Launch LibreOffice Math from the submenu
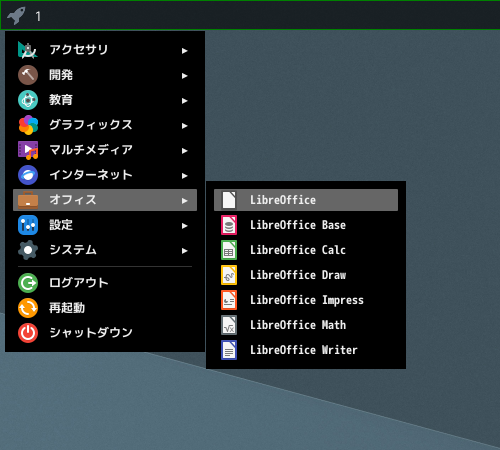The image size is (500, 450). pyautogui.click(x=306, y=325)
